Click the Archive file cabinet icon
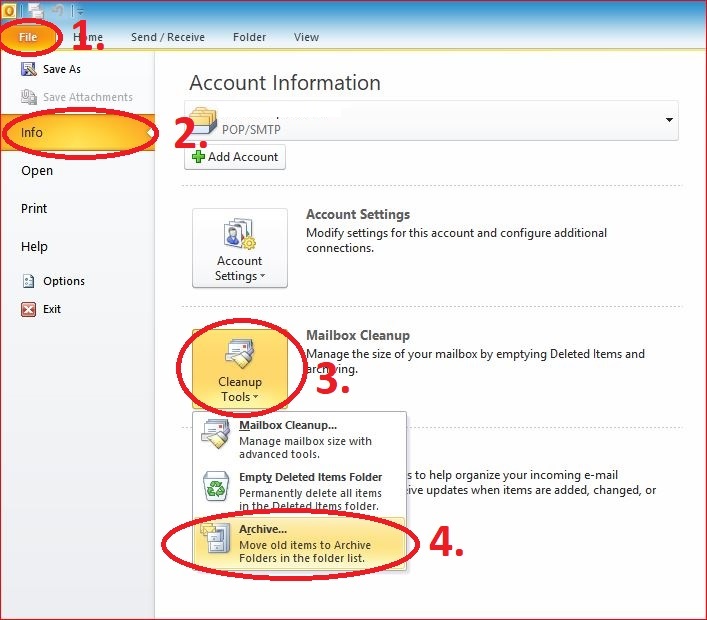707x620 pixels. (216, 538)
